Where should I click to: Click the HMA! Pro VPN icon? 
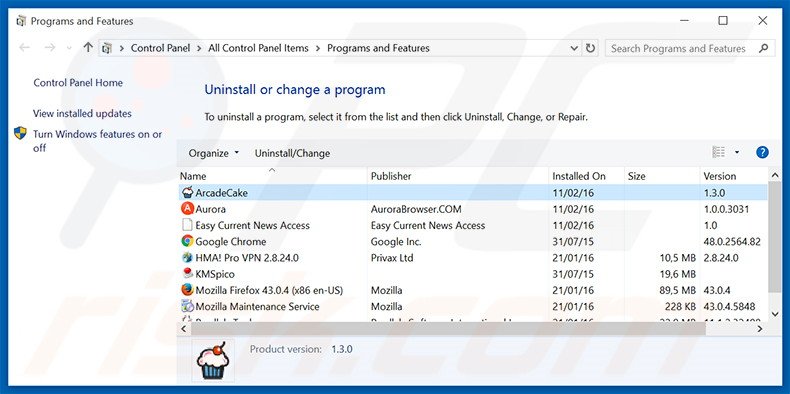point(187,257)
